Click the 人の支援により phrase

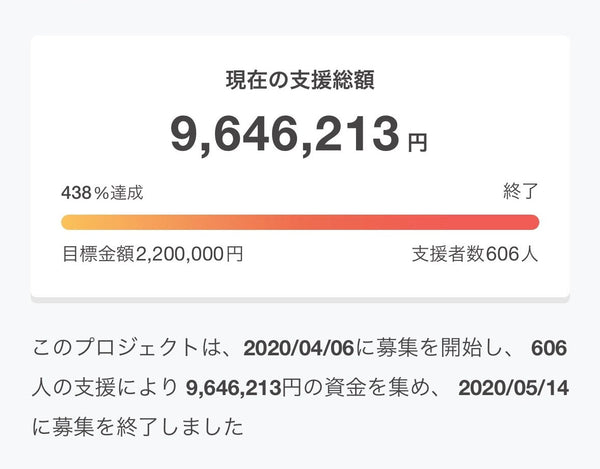click(105, 388)
